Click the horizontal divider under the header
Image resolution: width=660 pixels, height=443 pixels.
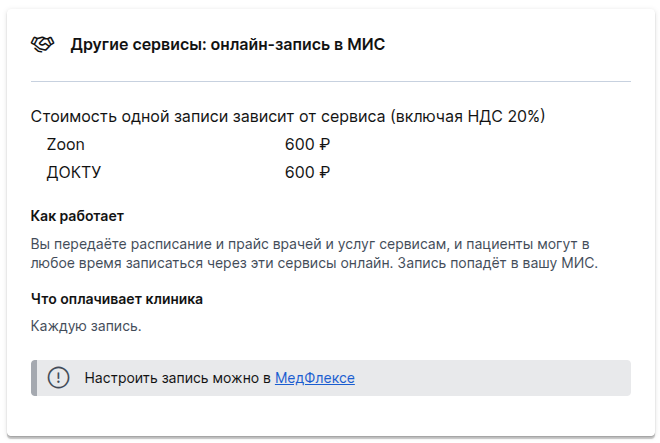tap(331, 81)
